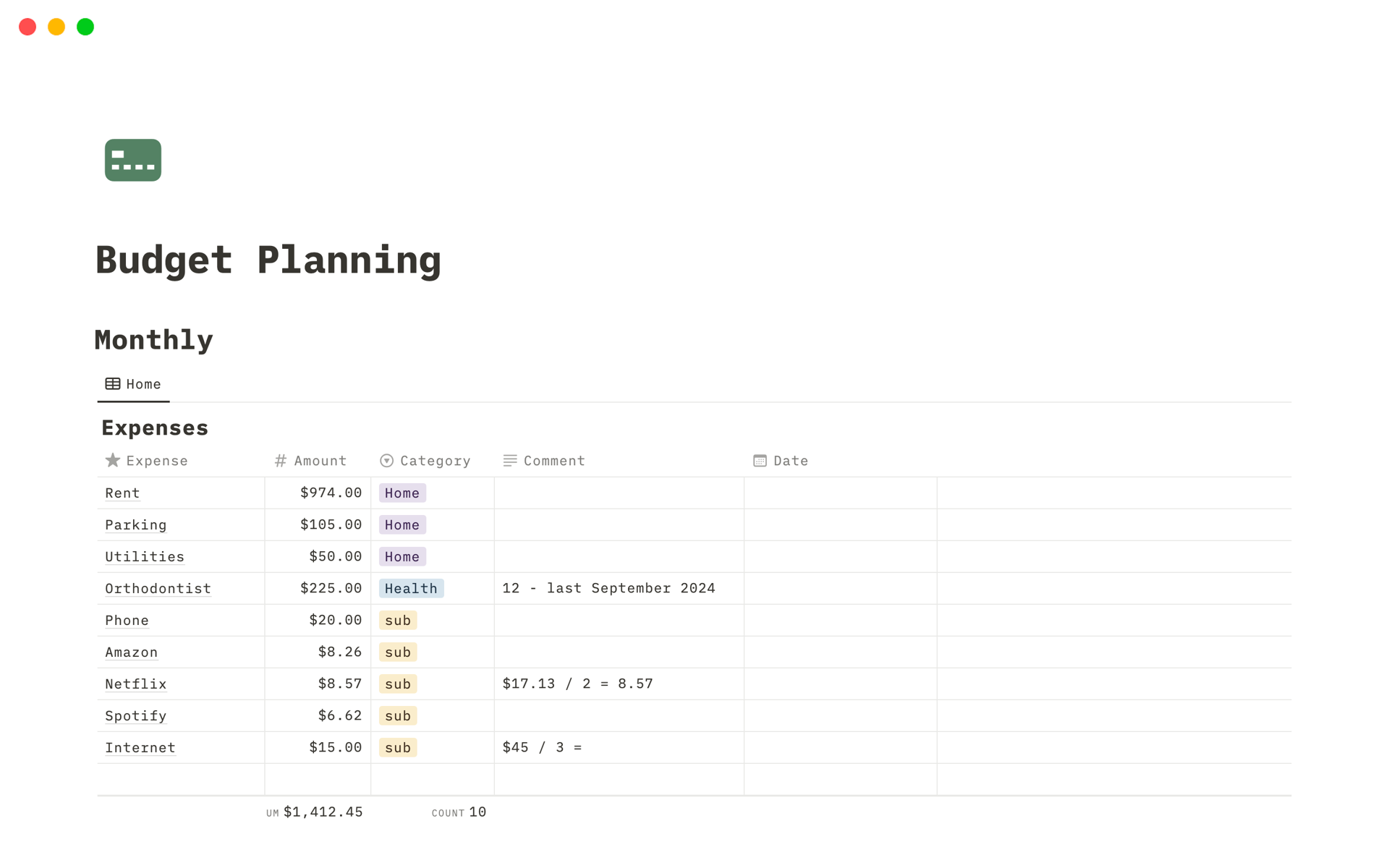Open the Internet expense page
This screenshot has width=1389, height=868.
tap(140, 747)
